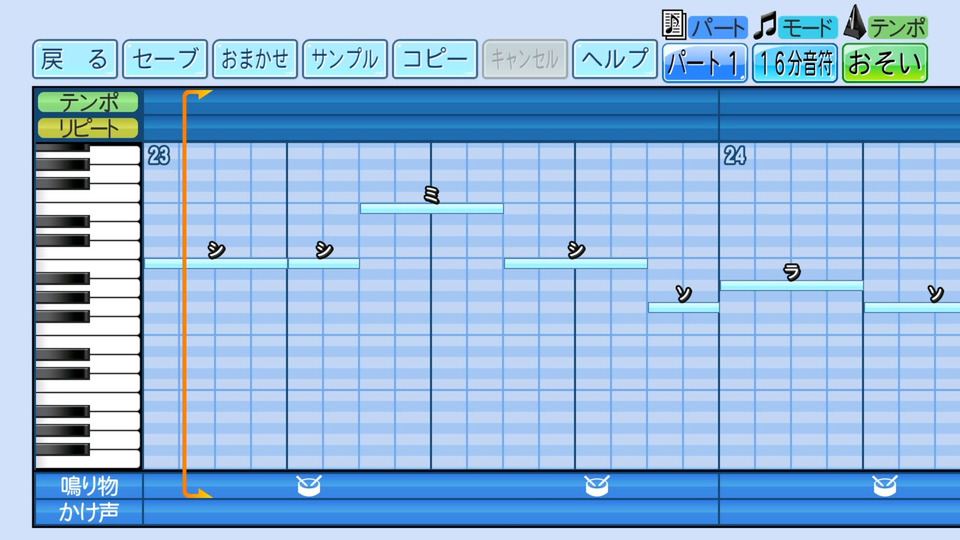Save the song with セーブ
The width and height of the screenshot is (960, 540).
[165, 59]
